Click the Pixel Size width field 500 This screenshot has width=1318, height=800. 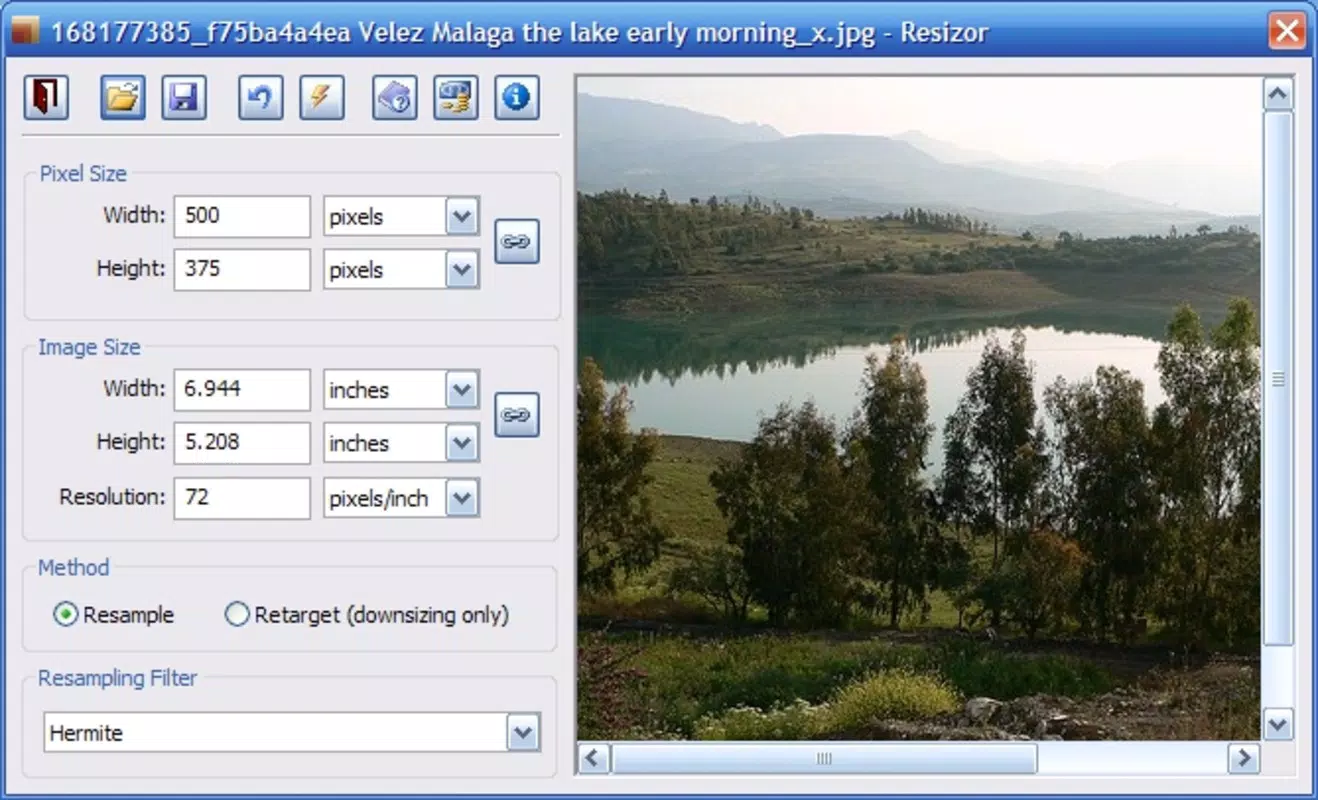pos(242,216)
